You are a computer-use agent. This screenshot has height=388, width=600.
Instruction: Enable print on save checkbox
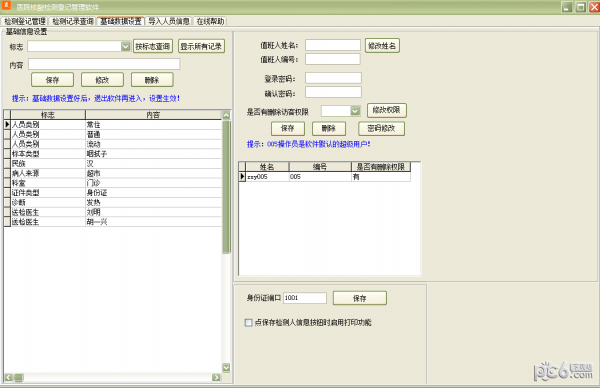(x=248, y=323)
